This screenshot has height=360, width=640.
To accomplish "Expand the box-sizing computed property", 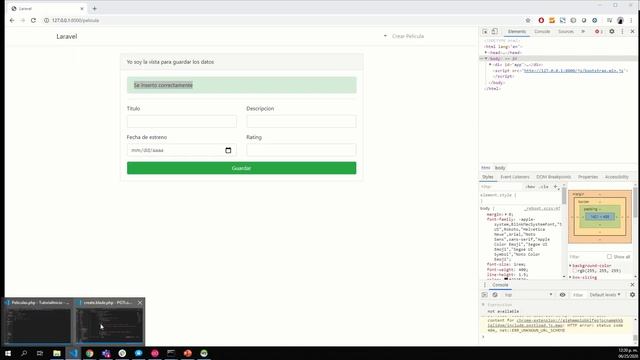I will [x=571, y=277].
